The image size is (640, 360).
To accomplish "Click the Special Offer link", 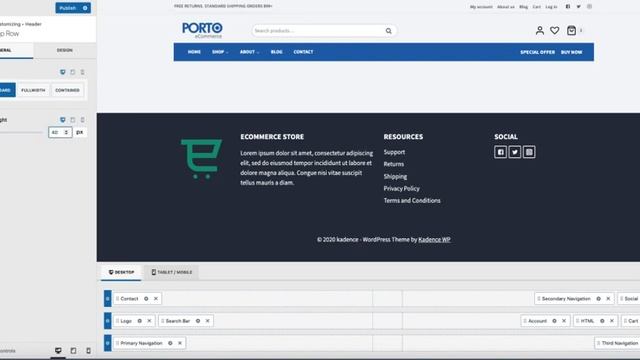I will (x=537, y=52).
